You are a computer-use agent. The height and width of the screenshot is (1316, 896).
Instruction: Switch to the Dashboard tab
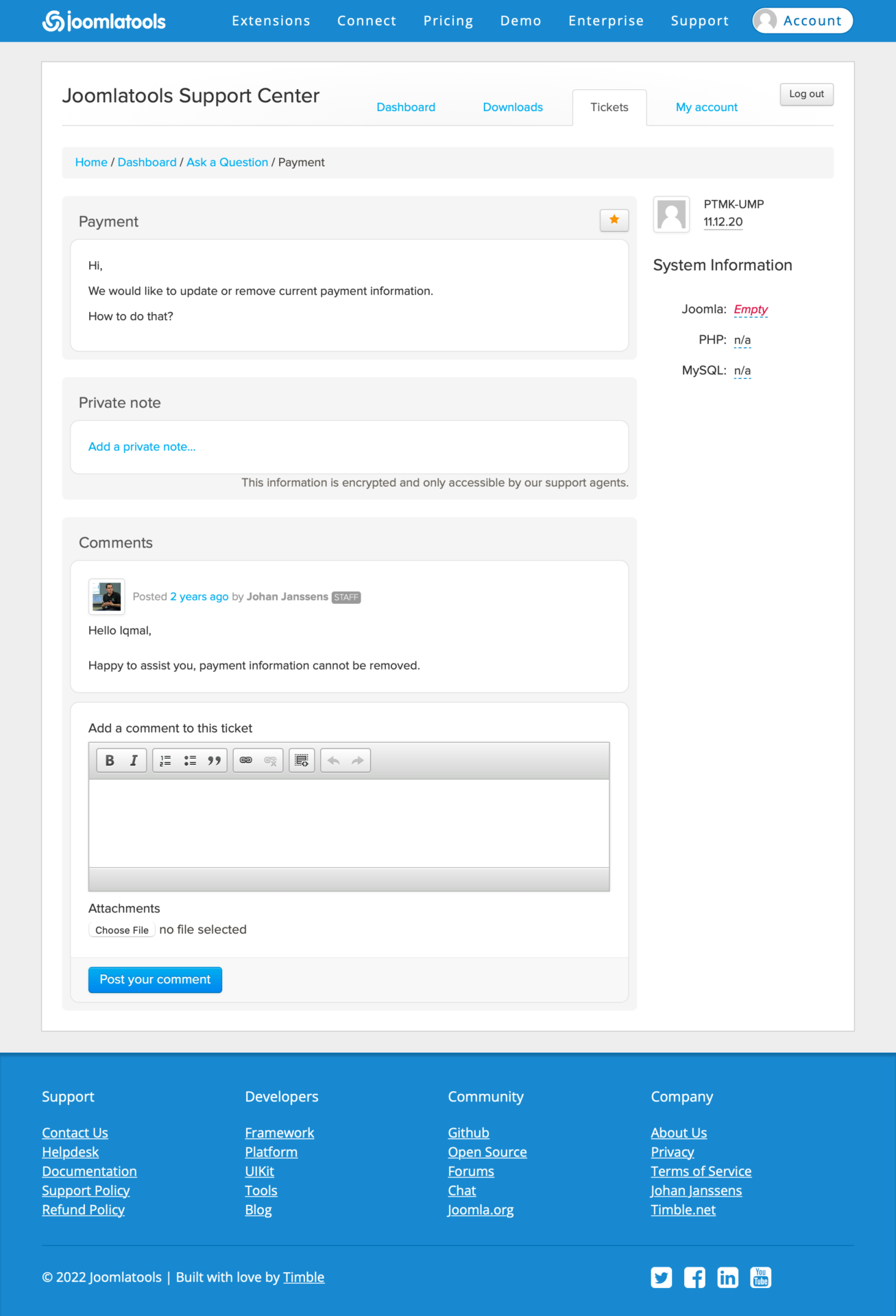pos(406,107)
